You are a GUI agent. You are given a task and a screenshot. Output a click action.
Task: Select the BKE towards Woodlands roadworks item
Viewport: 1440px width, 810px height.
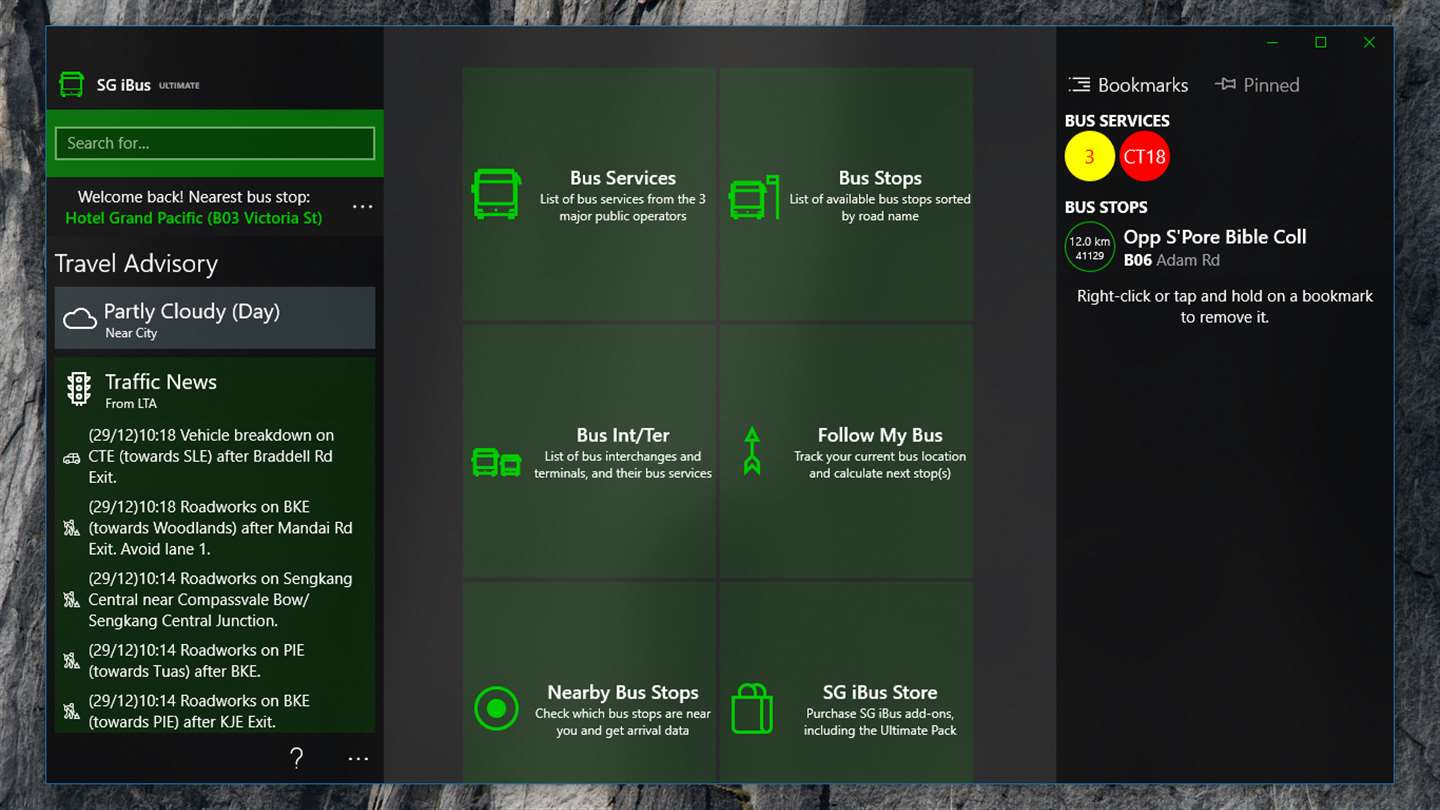tap(215, 528)
